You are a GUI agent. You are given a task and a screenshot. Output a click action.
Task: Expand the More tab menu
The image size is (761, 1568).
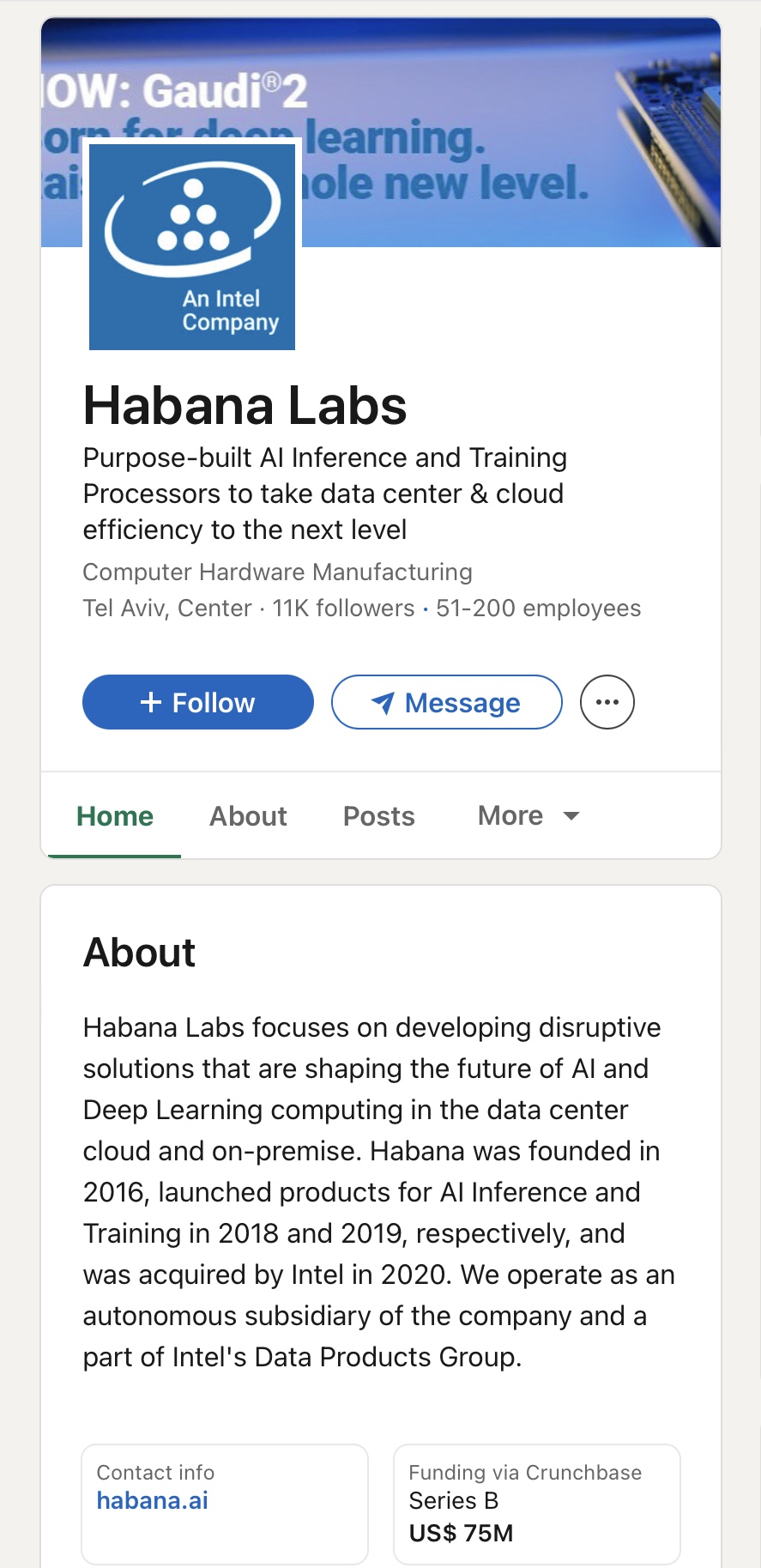click(x=510, y=815)
